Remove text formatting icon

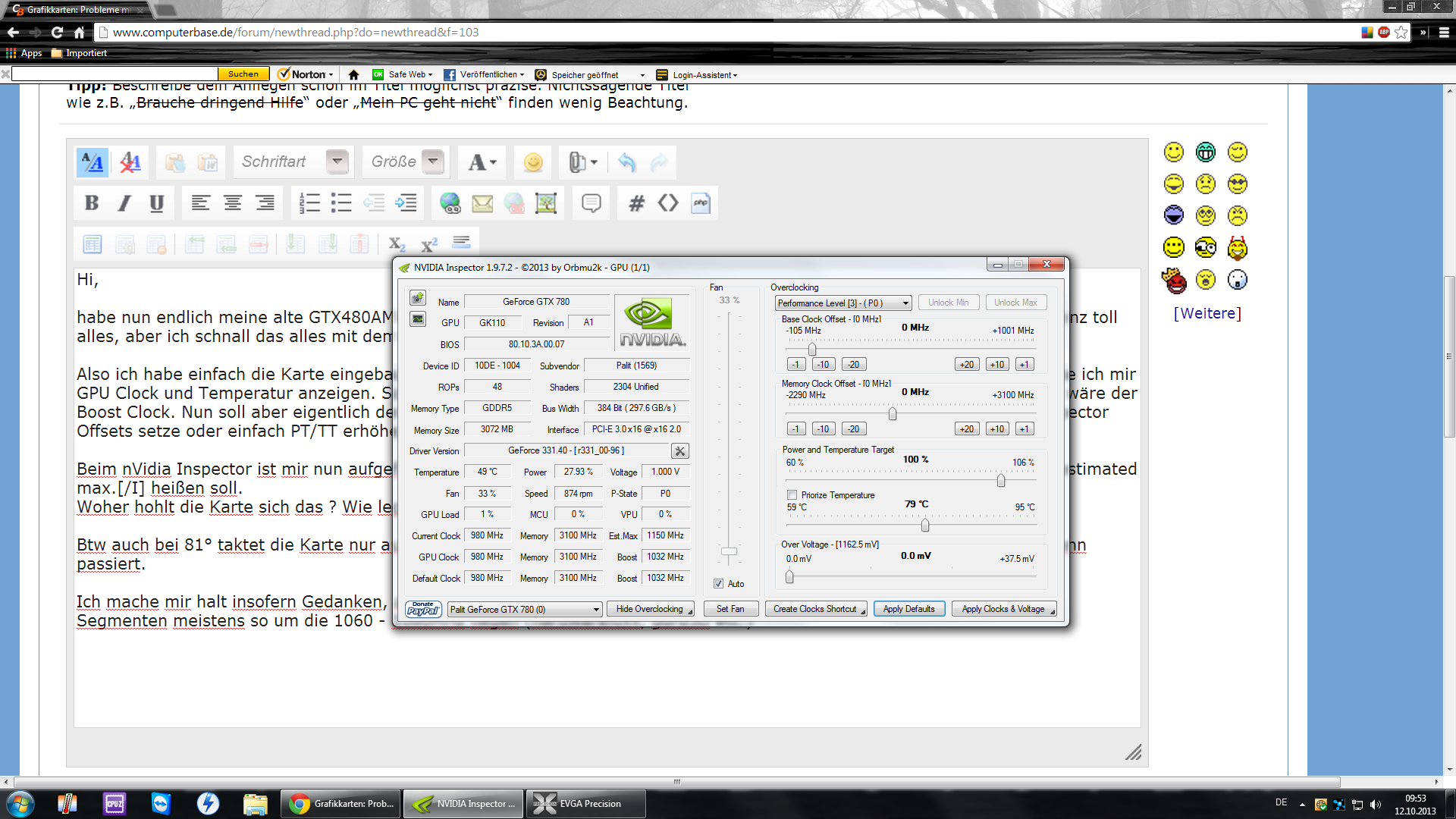(130, 162)
